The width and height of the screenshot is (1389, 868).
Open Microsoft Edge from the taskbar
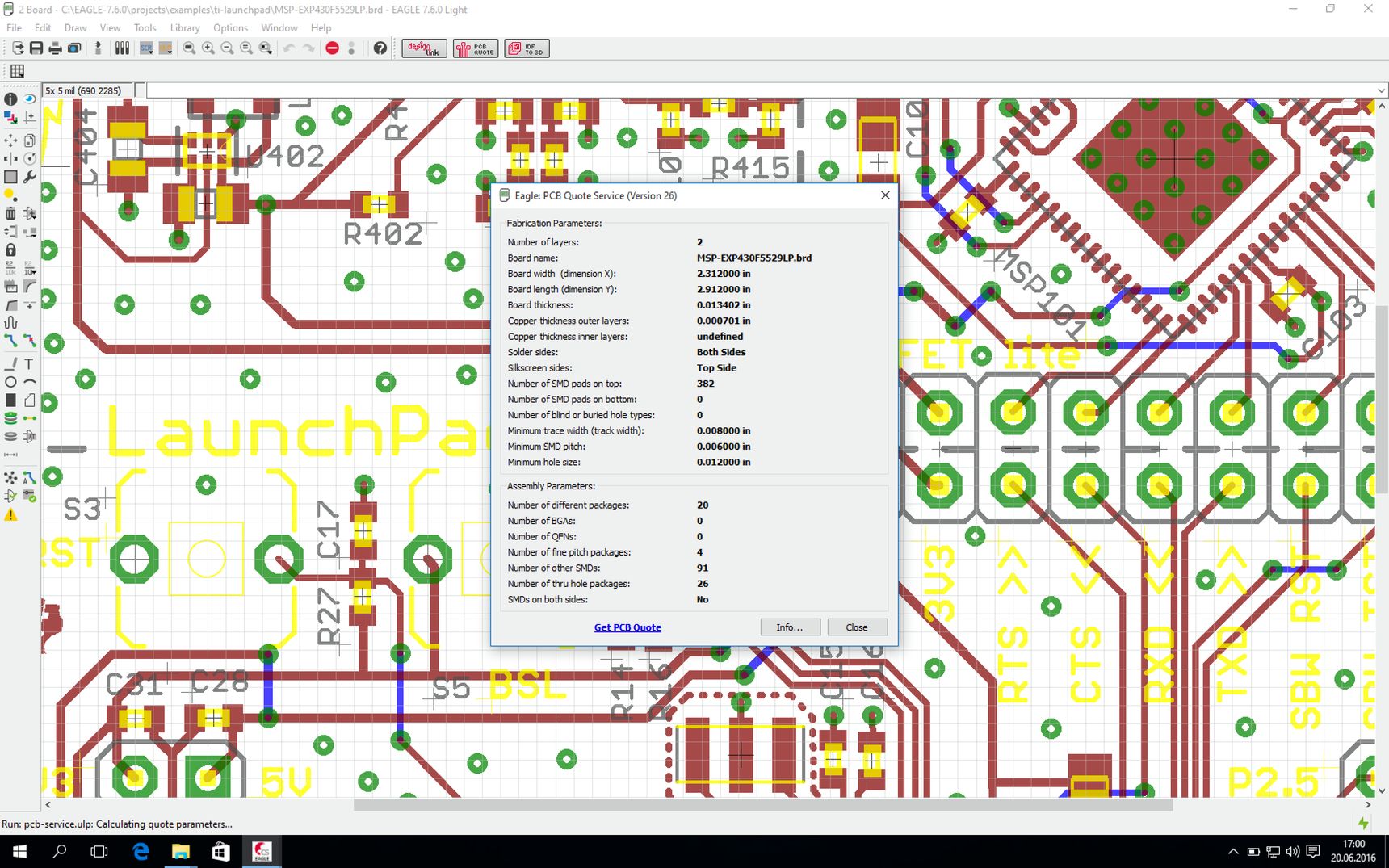(141, 852)
